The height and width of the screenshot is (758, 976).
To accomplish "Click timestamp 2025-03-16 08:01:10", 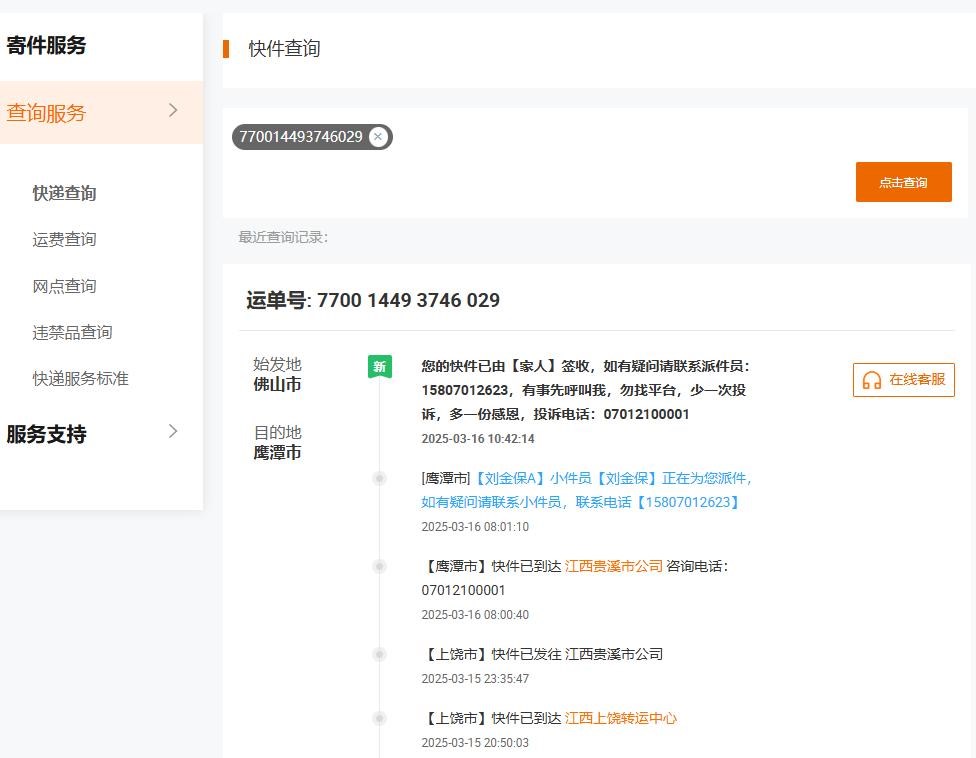I will tap(475, 526).
